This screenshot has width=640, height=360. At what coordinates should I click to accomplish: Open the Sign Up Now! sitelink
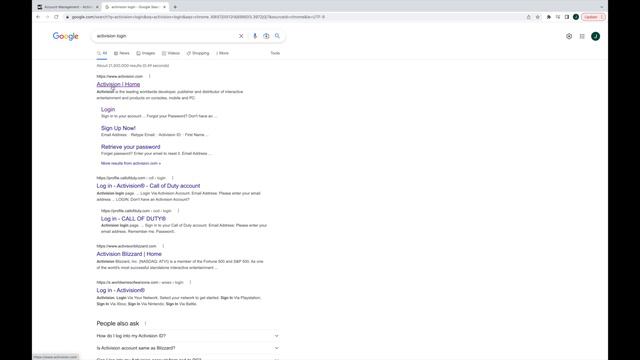(118, 128)
